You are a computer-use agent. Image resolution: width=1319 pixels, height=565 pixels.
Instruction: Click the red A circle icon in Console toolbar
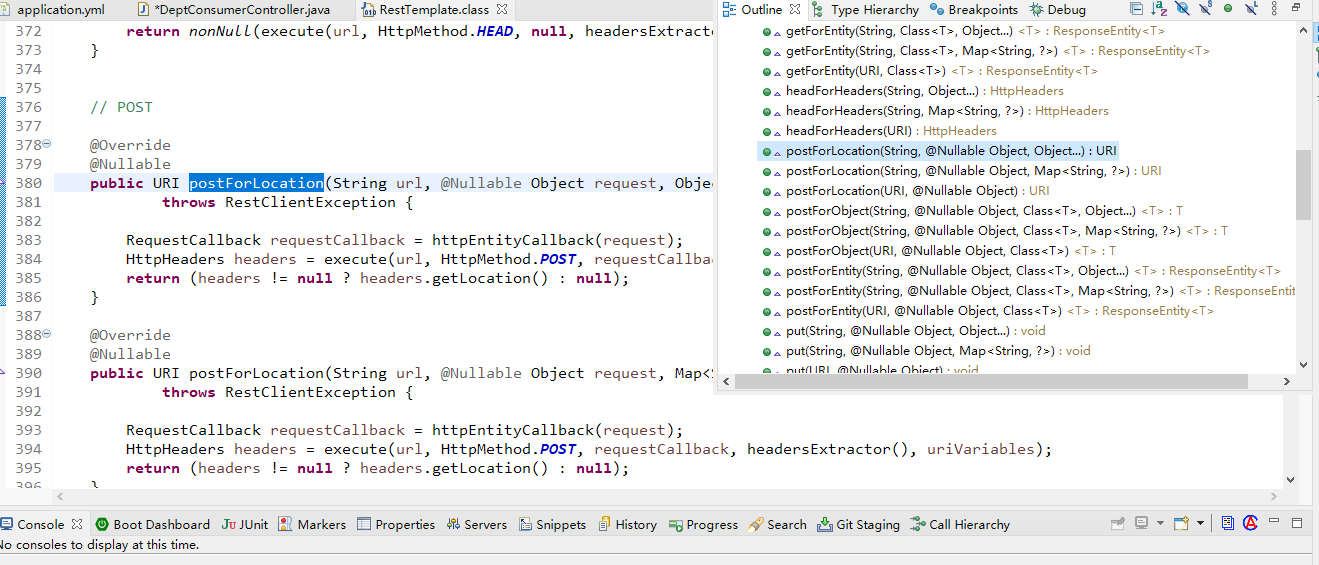[x=1250, y=523]
